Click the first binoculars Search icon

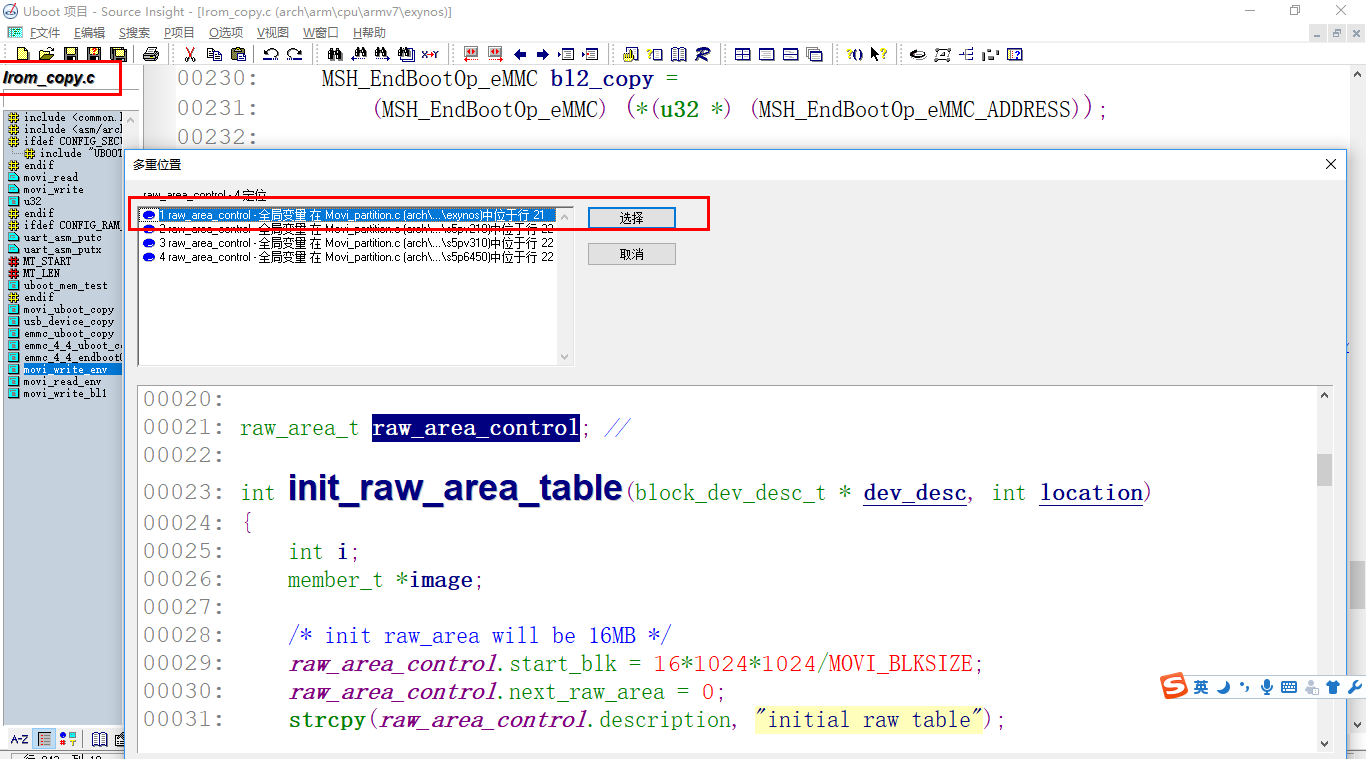(334, 54)
